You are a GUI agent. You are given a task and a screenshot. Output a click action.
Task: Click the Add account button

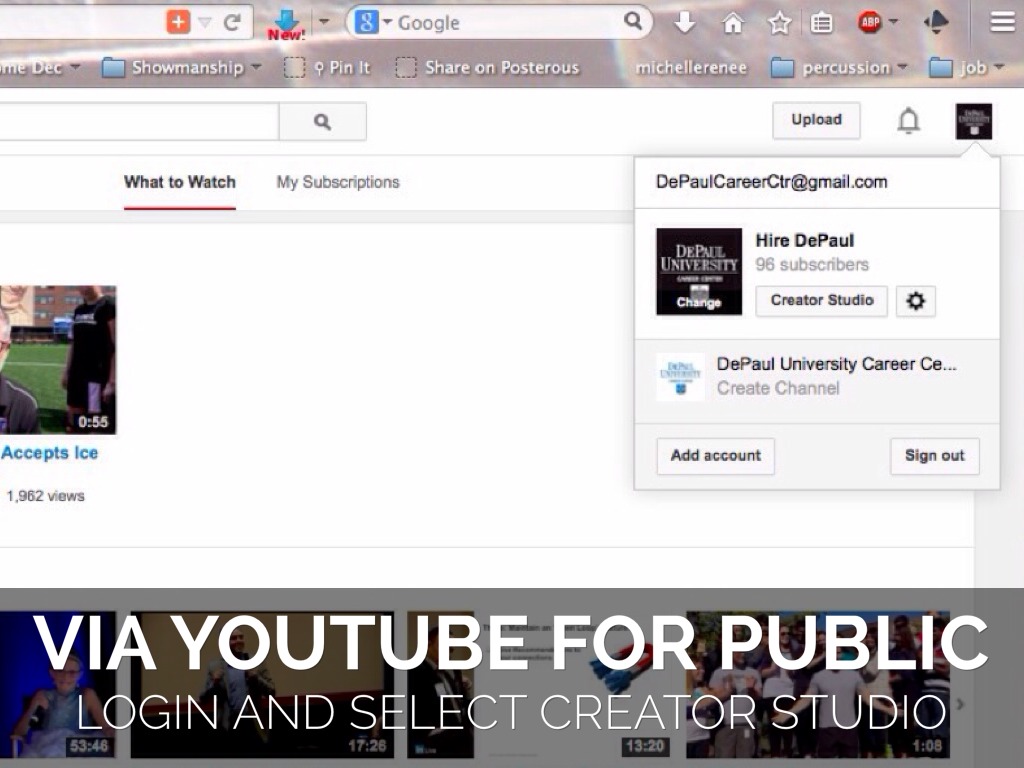pos(715,456)
